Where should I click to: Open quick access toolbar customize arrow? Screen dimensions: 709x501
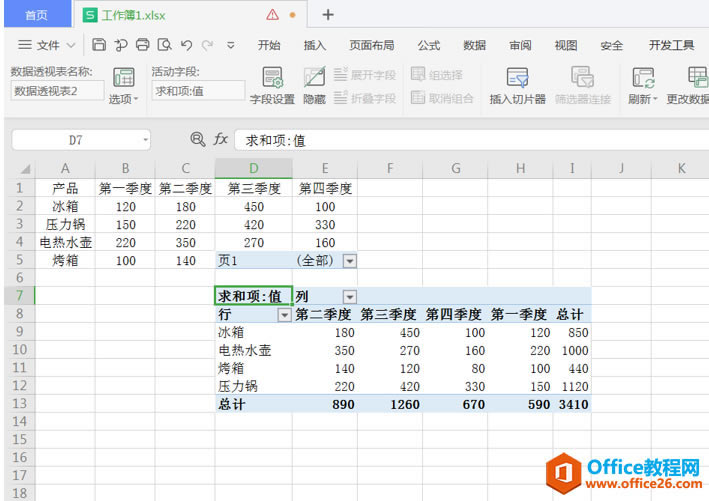point(231,45)
